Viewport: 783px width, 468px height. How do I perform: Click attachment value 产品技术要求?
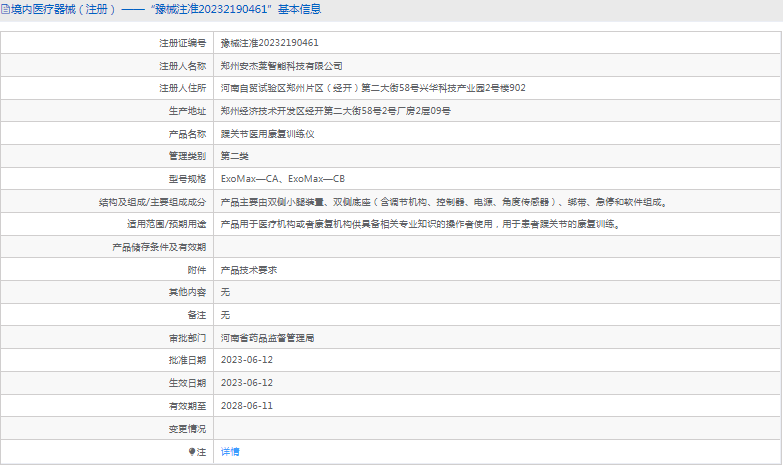(249, 270)
